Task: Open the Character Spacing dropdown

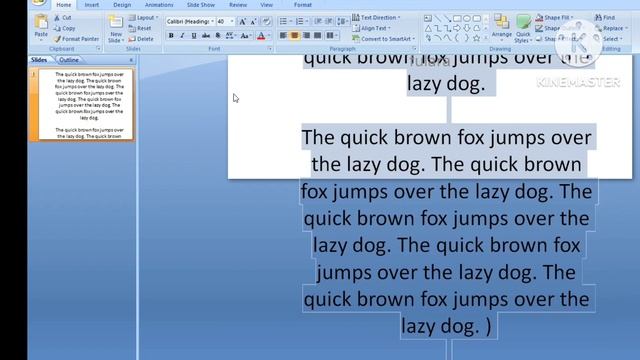Action: 231,36
